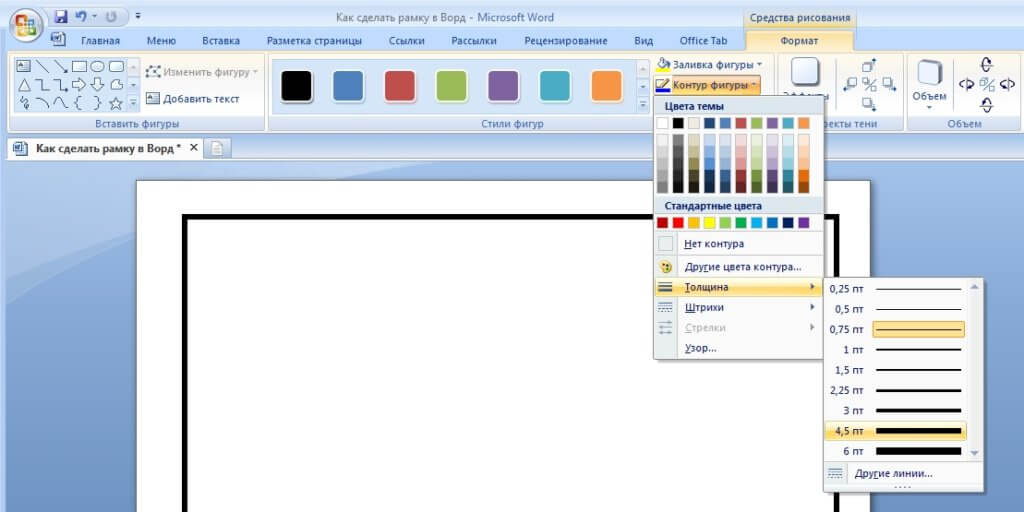Expand the 'Заливка фигуры' dropdown

(712, 65)
